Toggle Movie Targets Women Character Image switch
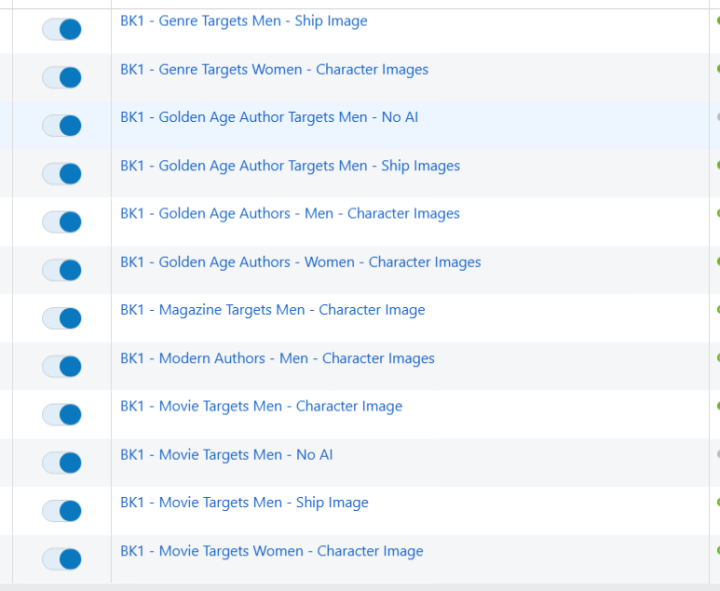720x591 pixels. coord(61,559)
